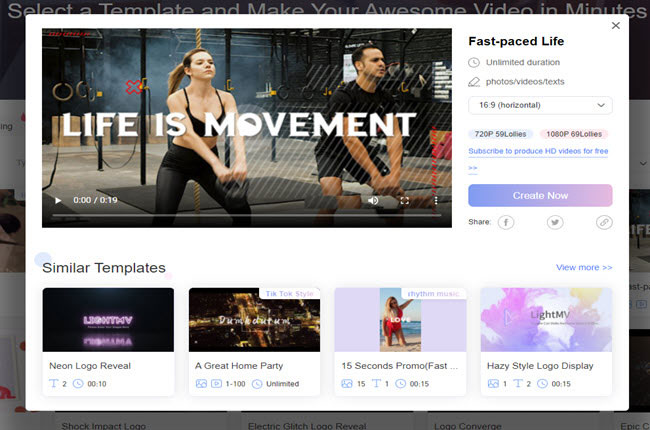Open the video player more options menu
The width and height of the screenshot is (650, 430).
coord(436,200)
